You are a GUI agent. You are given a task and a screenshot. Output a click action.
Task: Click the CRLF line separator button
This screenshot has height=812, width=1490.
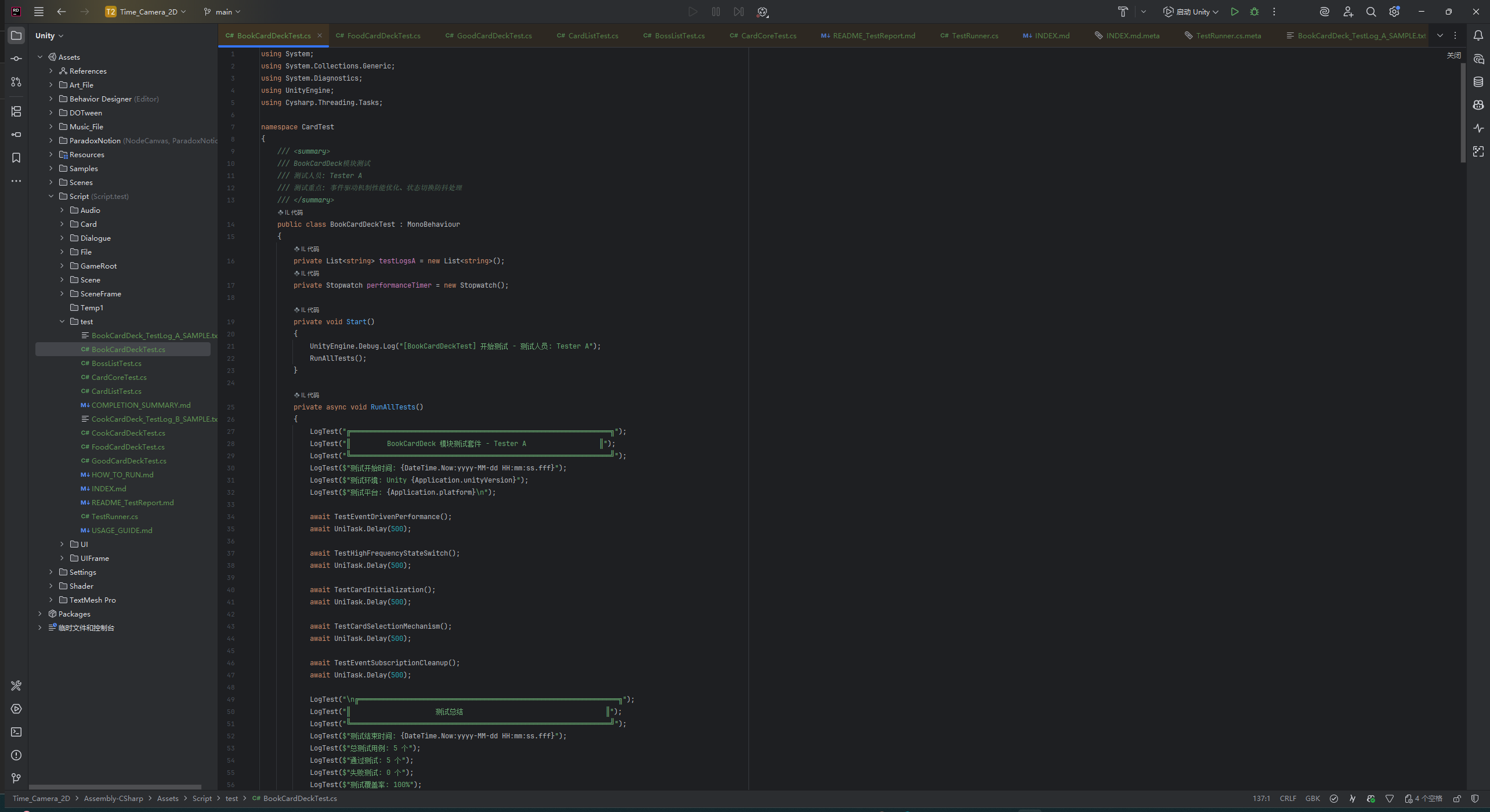tap(1288, 799)
